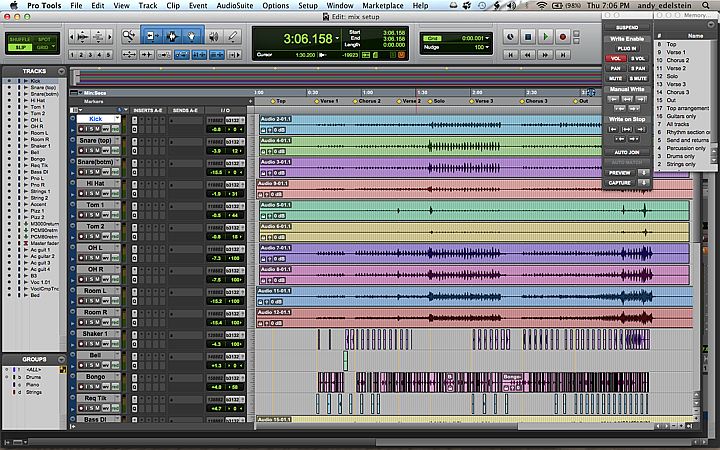Toggle Tab to Transients button
This screenshot has height=450, width=720.
[146, 55]
